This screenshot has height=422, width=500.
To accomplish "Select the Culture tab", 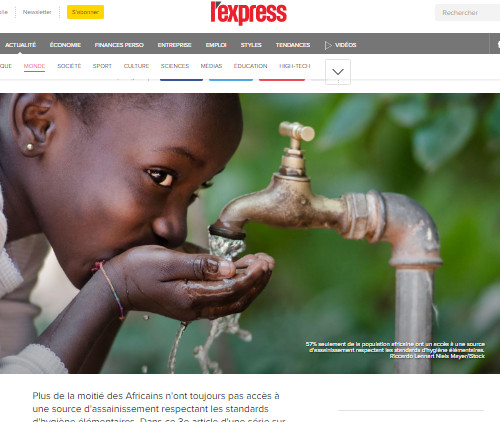I will 136,66.
